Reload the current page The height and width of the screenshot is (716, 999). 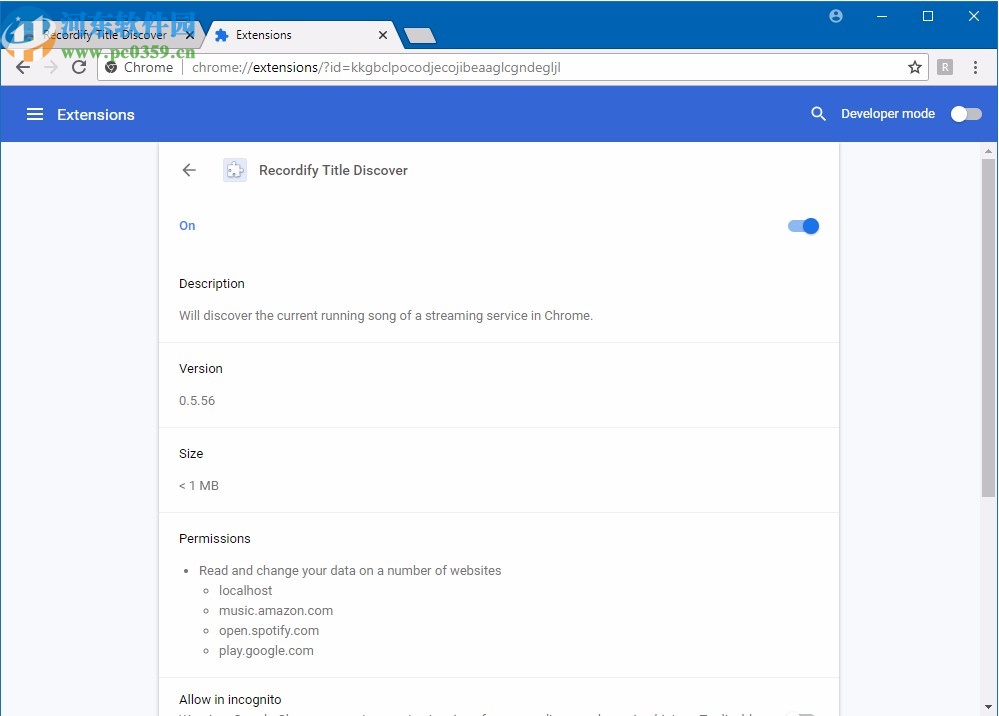click(x=79, y=67)
